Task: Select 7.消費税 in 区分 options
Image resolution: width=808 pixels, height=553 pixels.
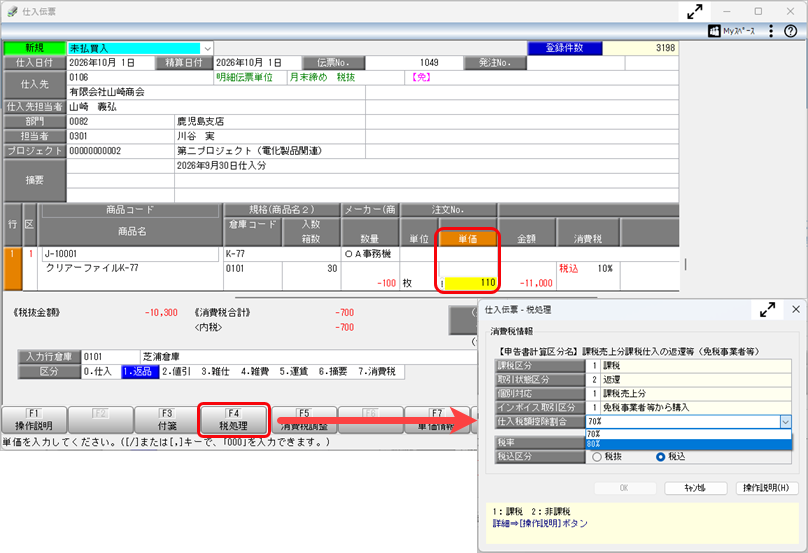Action: tap(377, 372)
